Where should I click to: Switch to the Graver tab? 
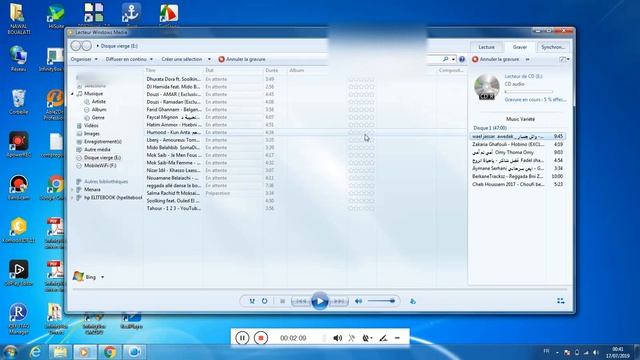coord(520,47)
